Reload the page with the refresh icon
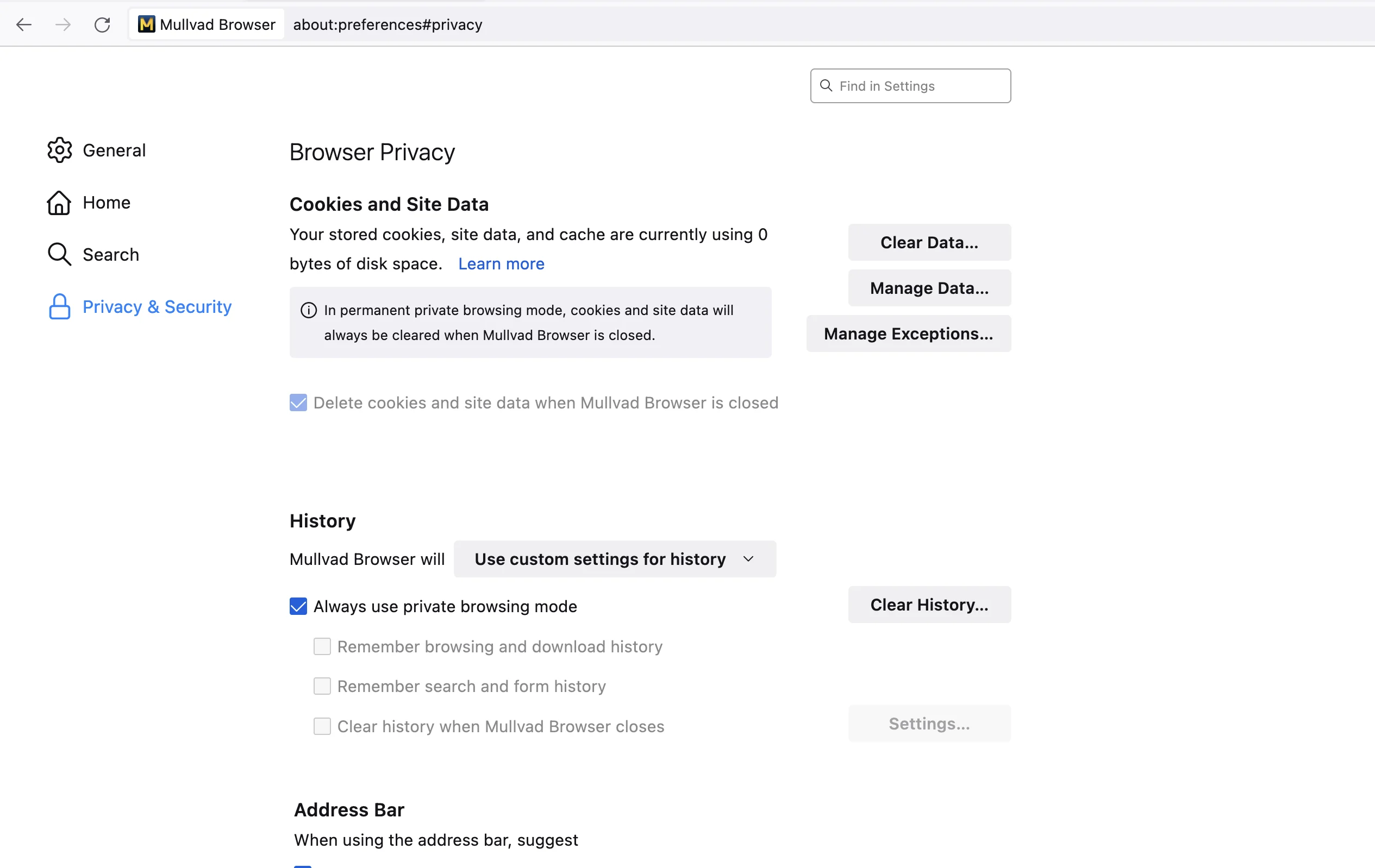This screenshot has height=868, width=1375. (102, 24)
